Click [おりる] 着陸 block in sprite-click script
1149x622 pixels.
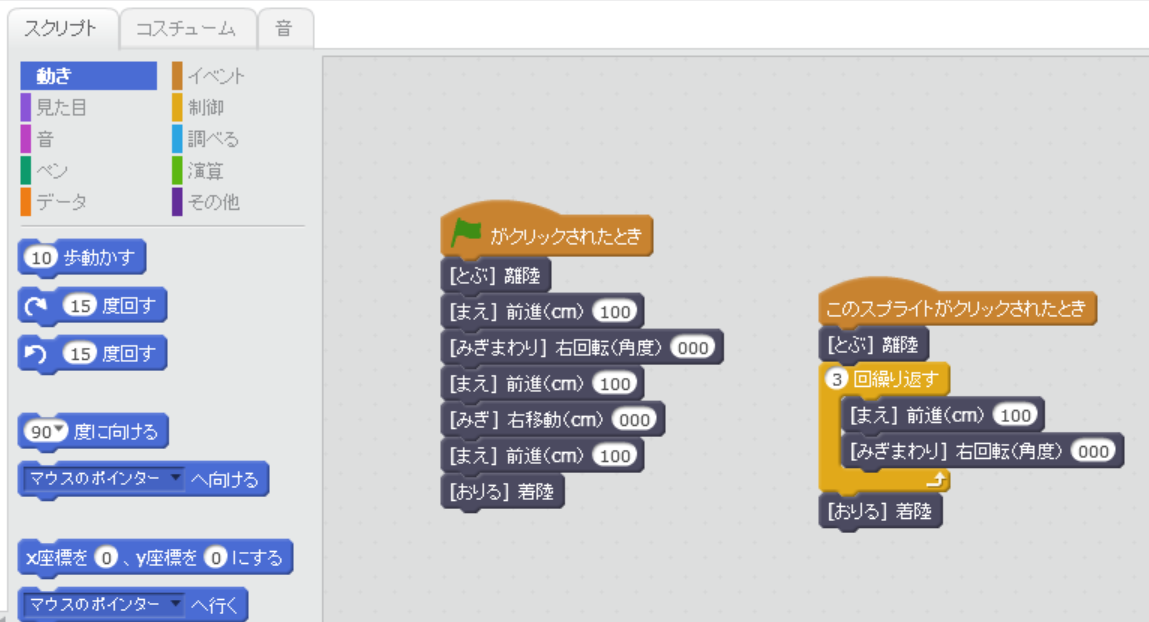[x=880, y=511]
